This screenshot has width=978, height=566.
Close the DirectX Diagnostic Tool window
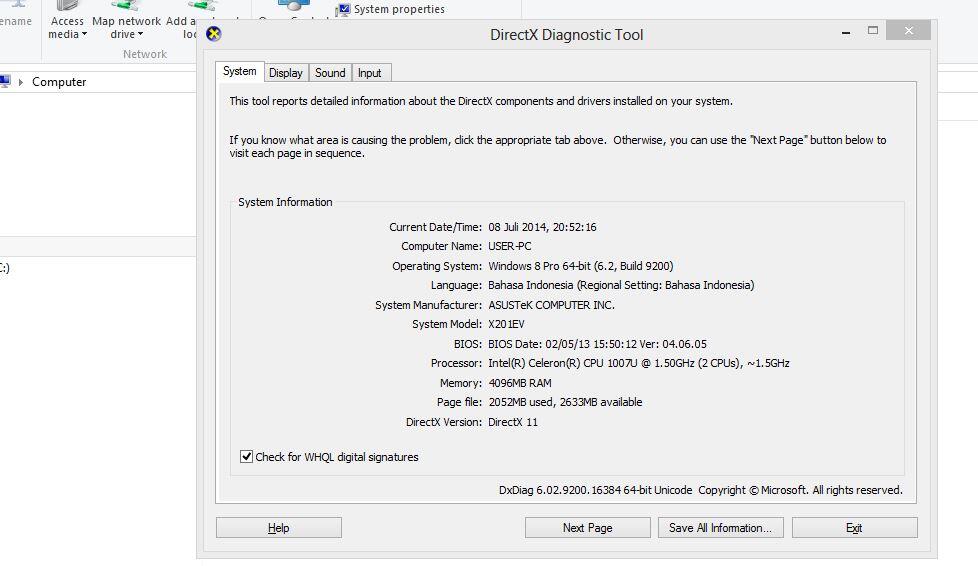point(908,31)
